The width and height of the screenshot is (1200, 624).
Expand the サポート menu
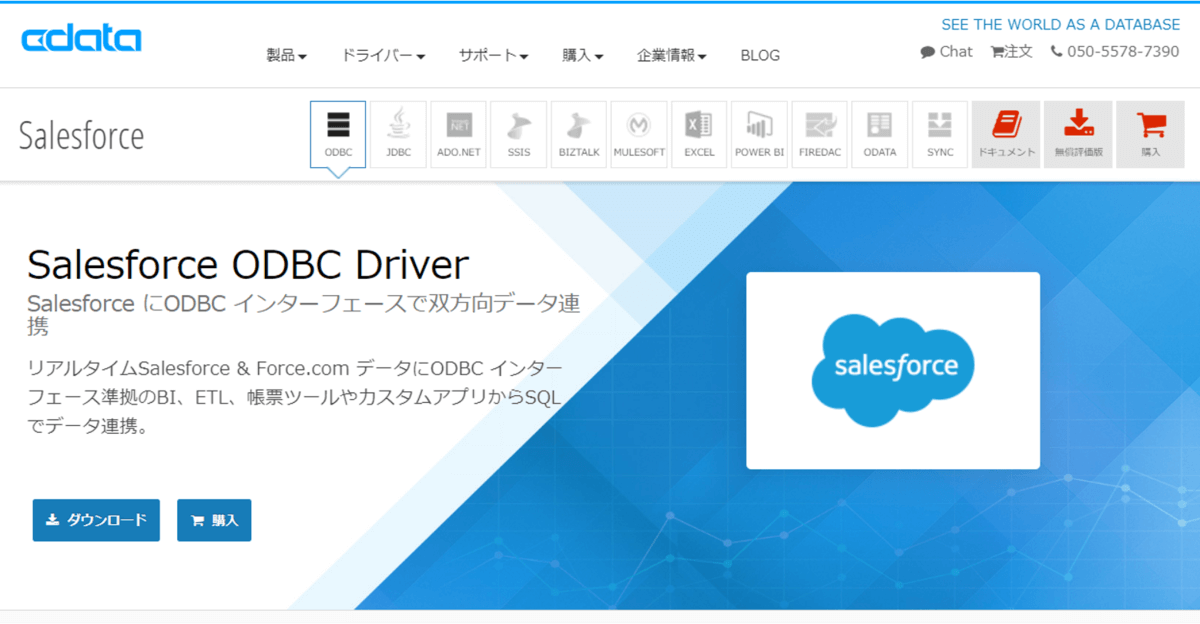(494, 55)
